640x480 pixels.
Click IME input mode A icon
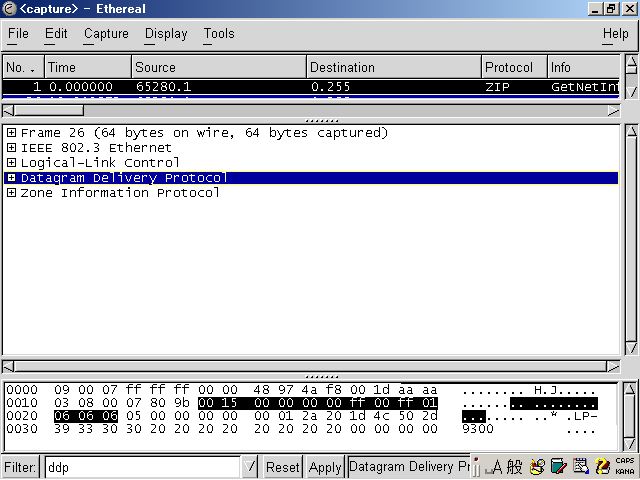tap(496, 467)
